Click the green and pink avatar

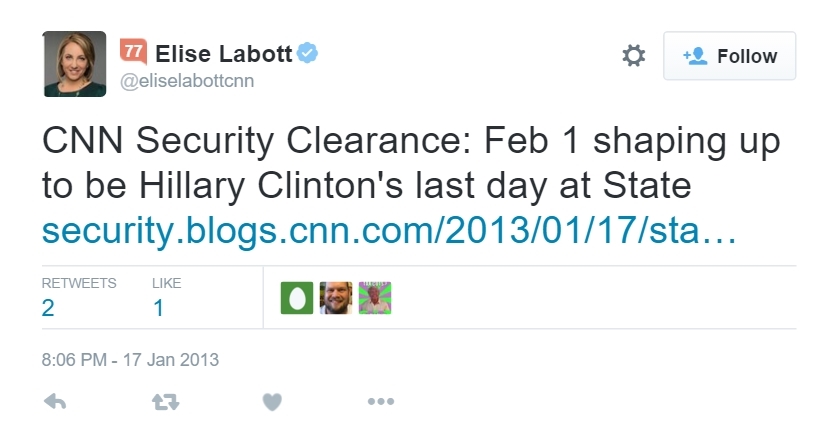pos(375,297)
